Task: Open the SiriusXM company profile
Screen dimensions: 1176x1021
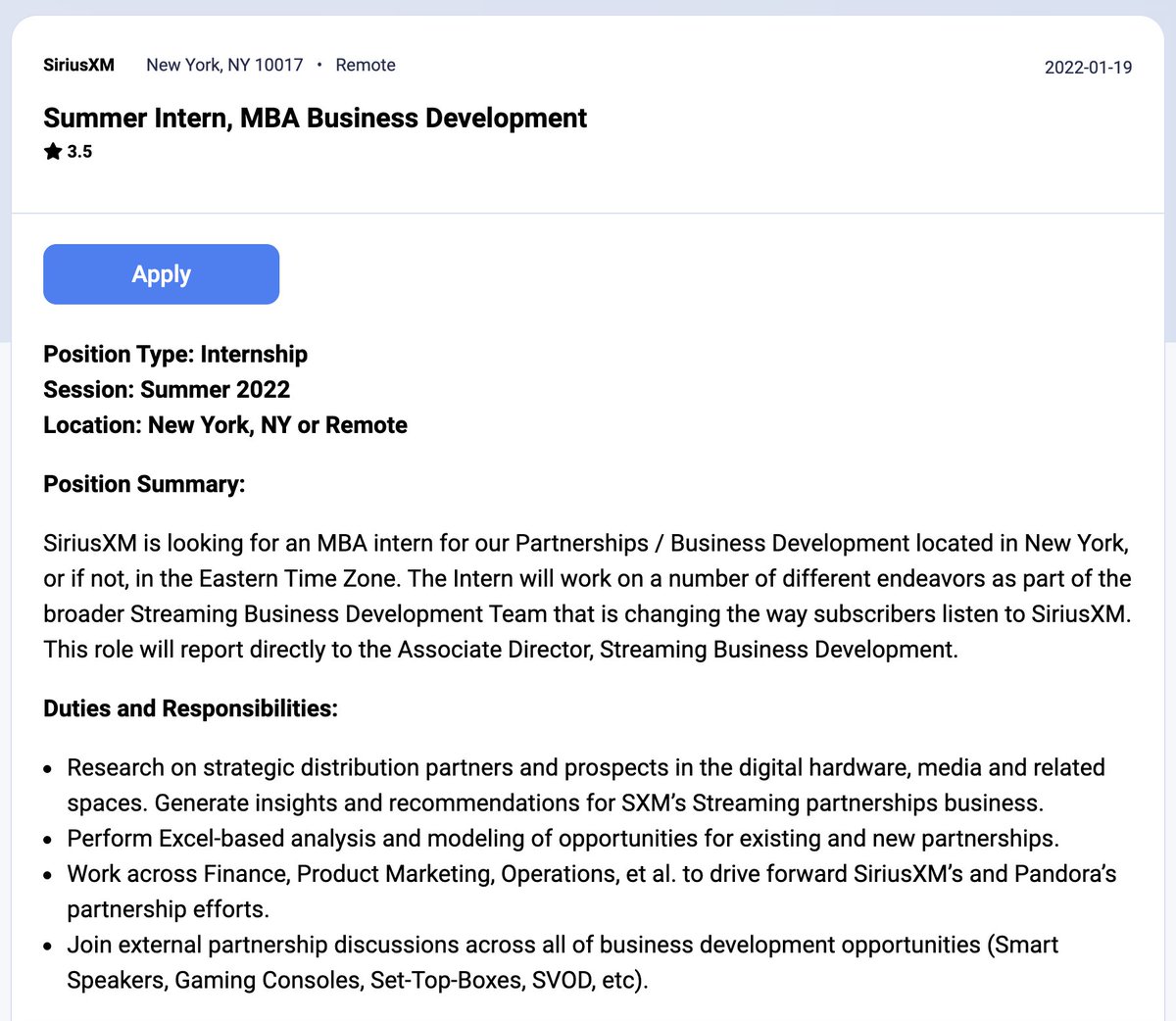Action: pos(78,65)
